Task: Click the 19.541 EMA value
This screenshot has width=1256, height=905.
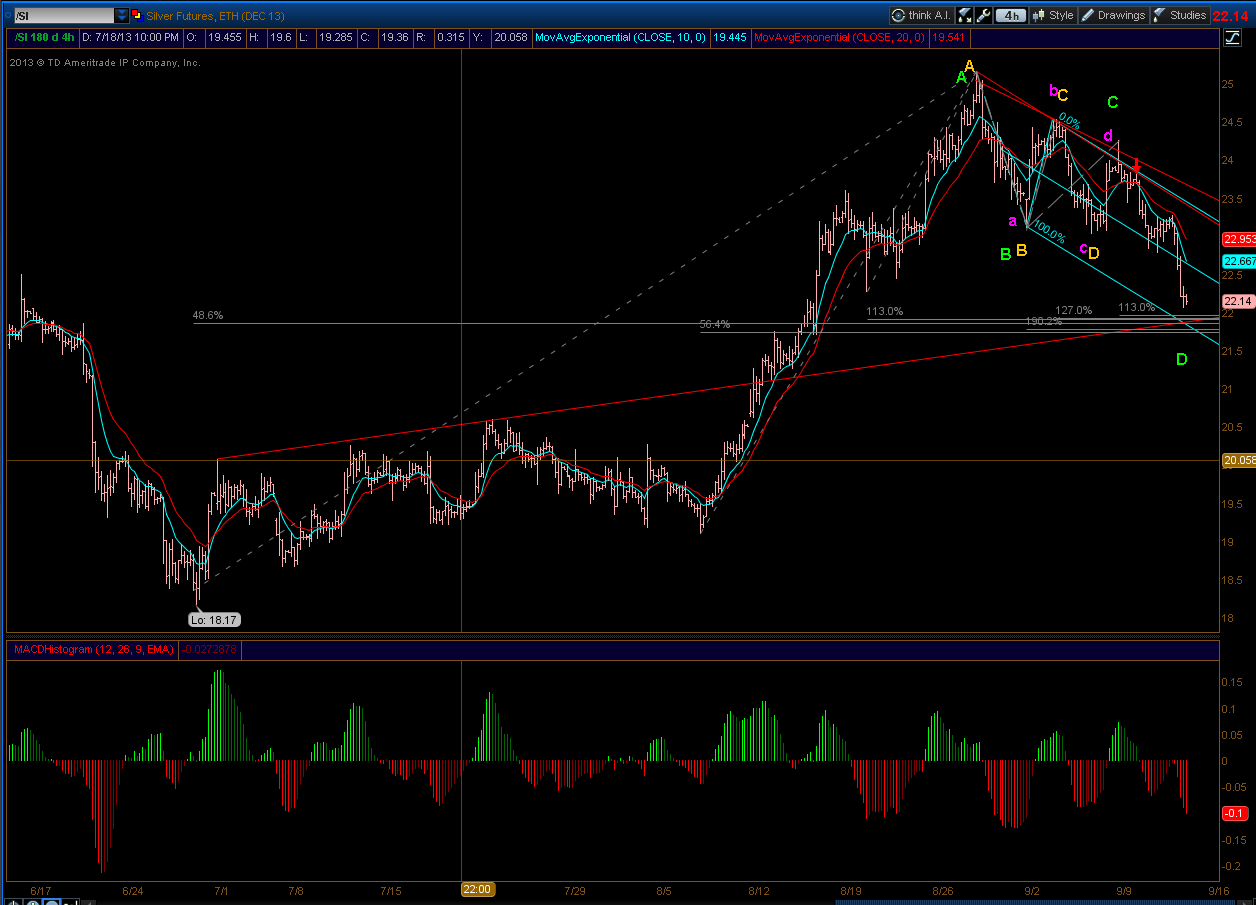Action: tap(947, 37)
